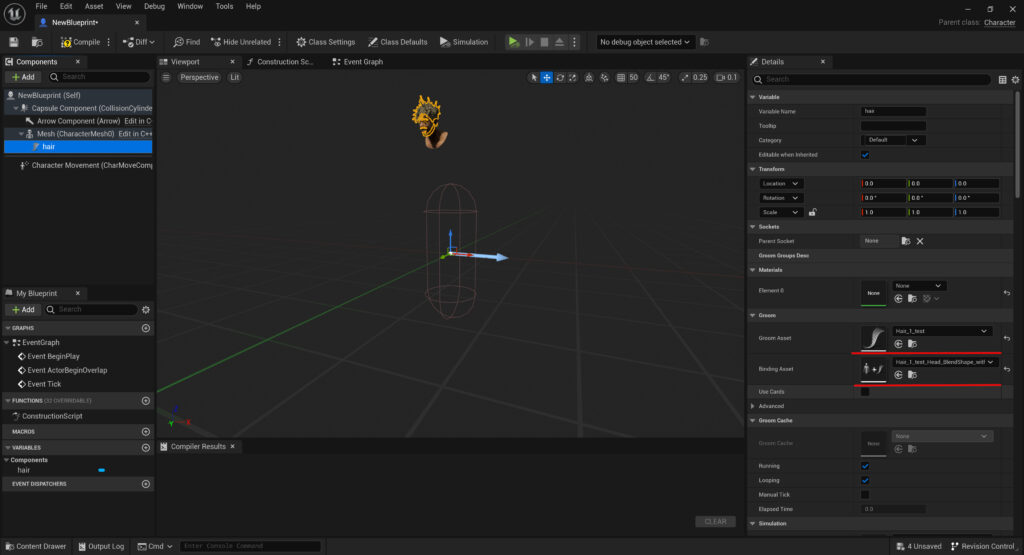Enable the Use Cards checkbox
Viewport: 1024px width, 555px height.
(x=865, y=392)
